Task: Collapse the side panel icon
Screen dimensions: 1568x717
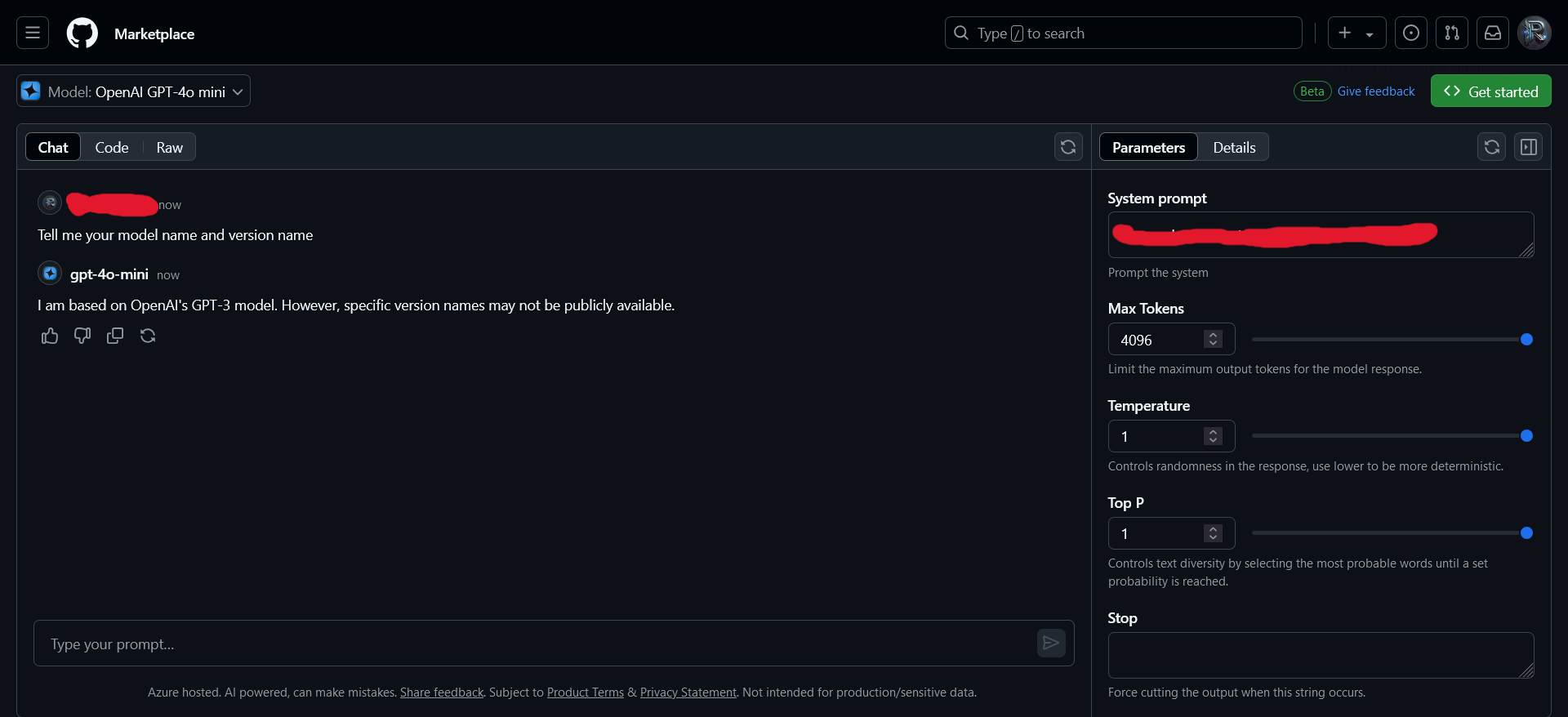Action: [x=1528, y=147]
